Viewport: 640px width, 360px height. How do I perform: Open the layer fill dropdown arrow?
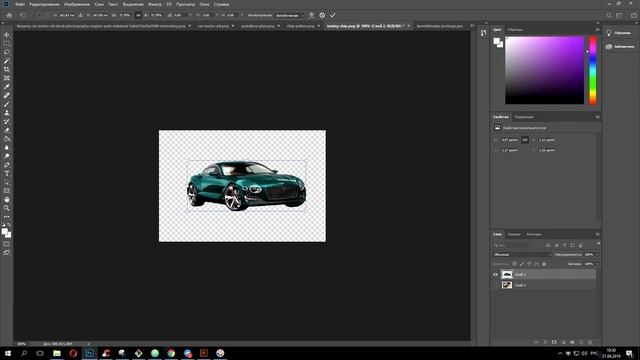tap(597, 264)
